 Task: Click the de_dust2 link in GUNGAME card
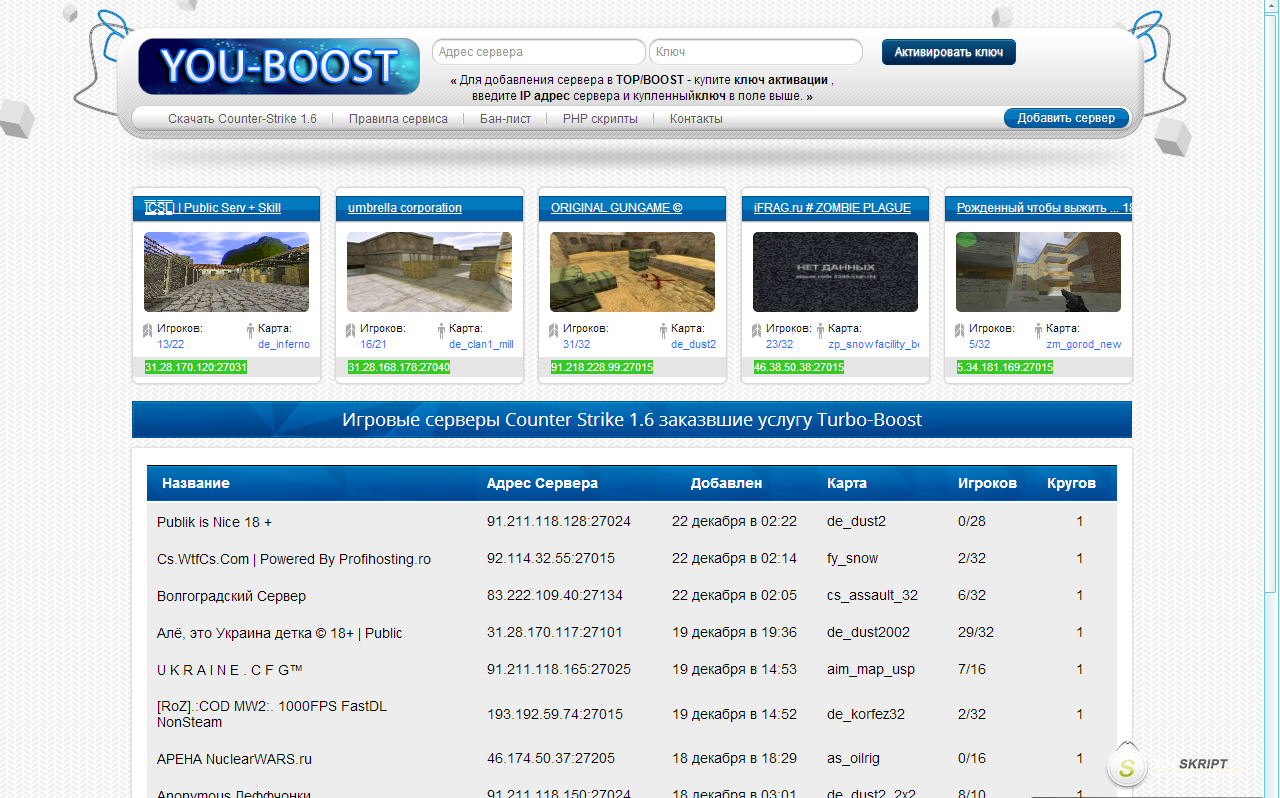click(x=694, y=344)
